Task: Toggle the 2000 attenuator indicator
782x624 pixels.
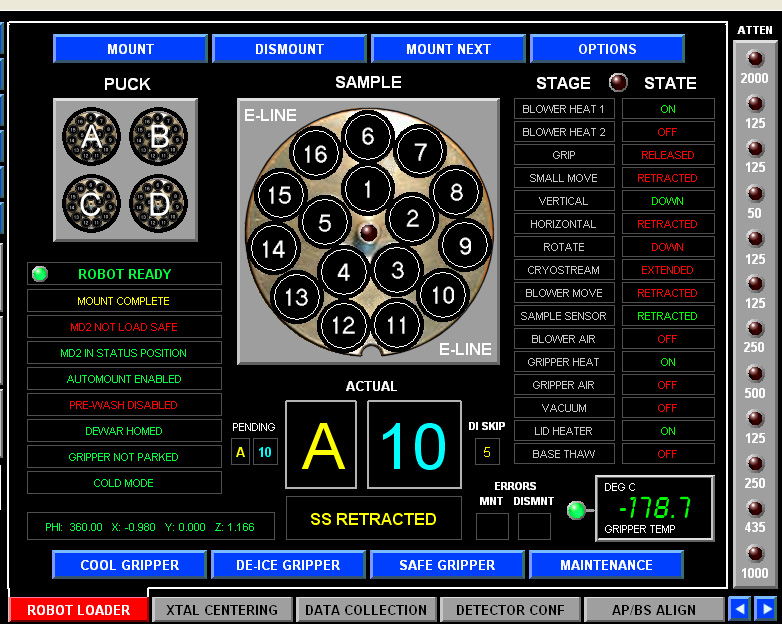Action: point(753,58)
